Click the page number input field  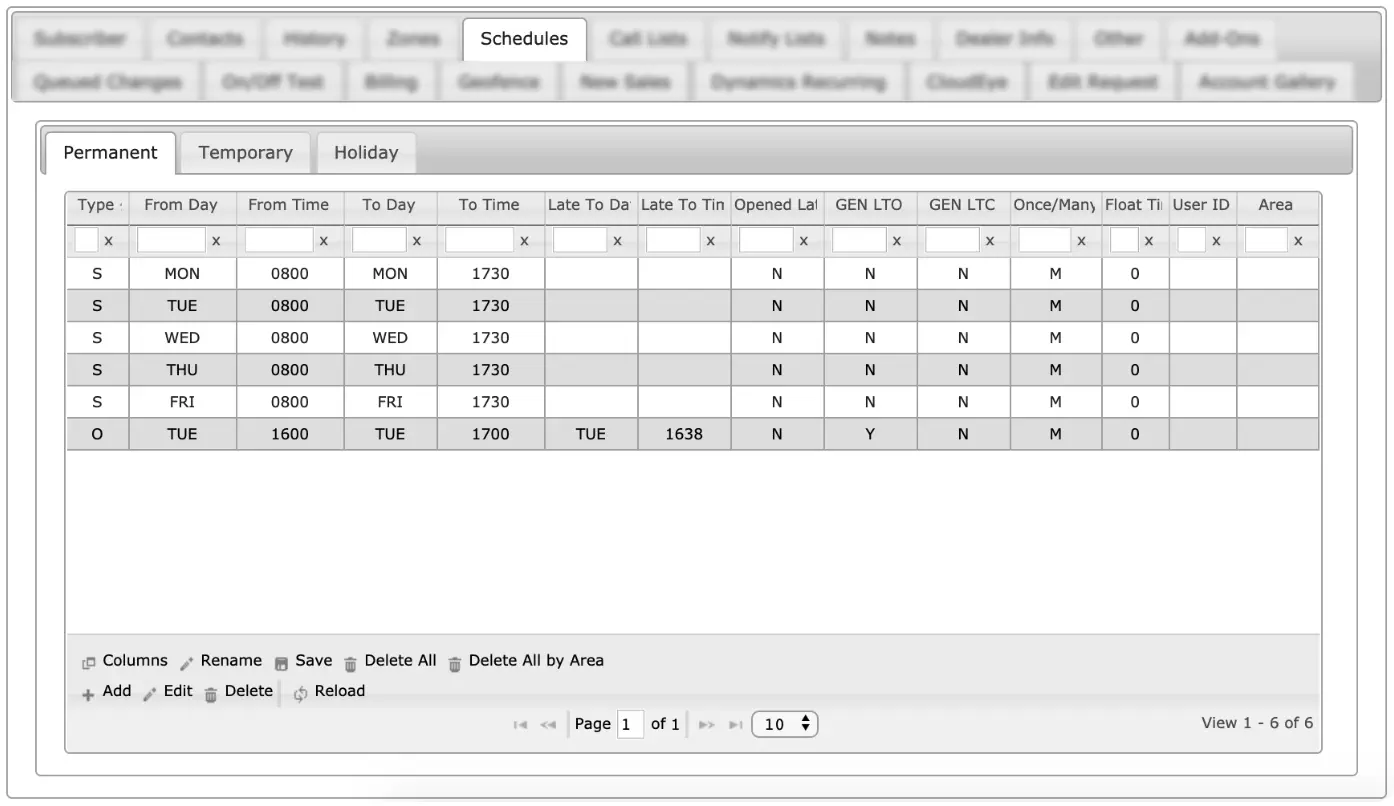coord(630,725)
